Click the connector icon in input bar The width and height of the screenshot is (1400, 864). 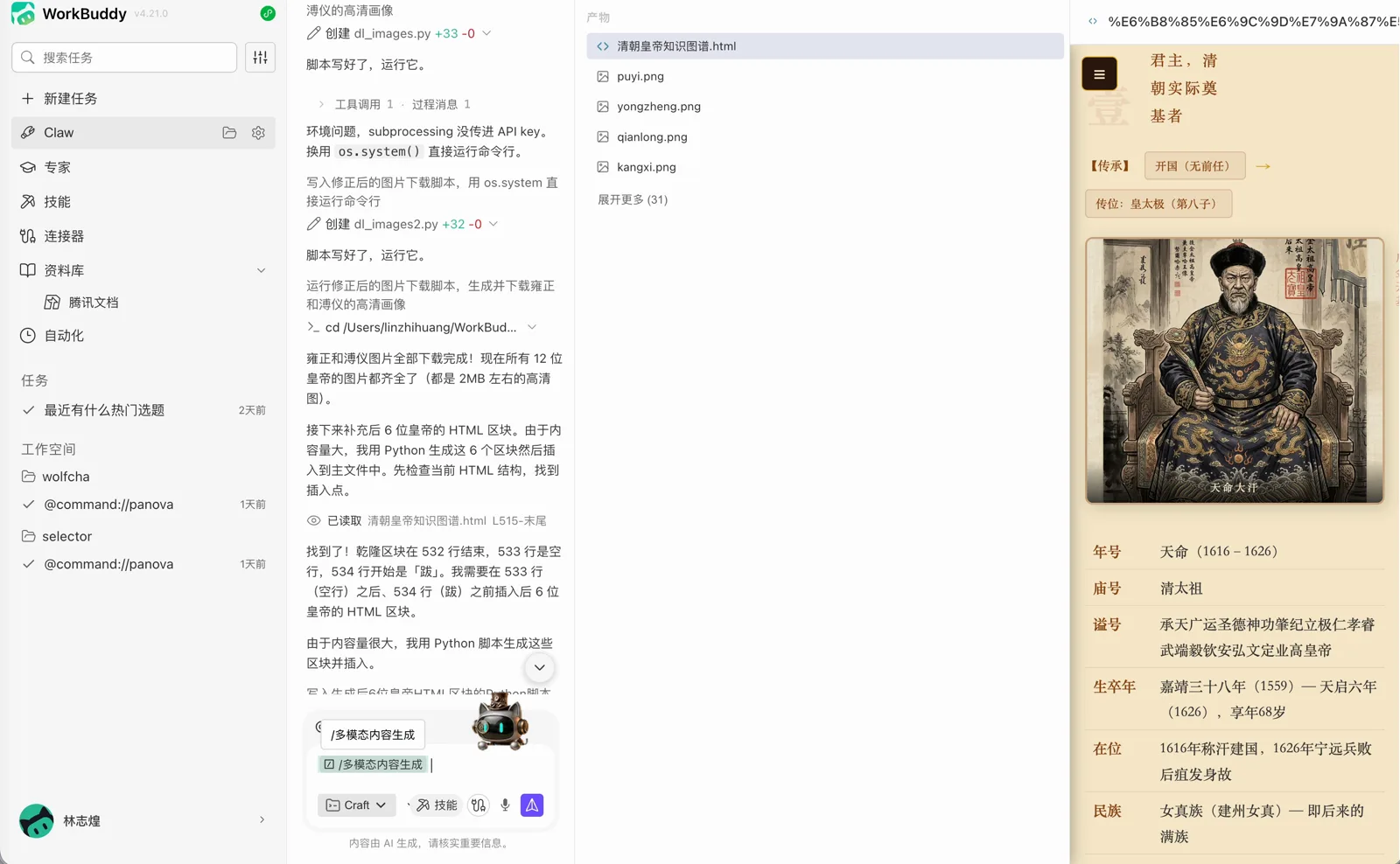479,805
